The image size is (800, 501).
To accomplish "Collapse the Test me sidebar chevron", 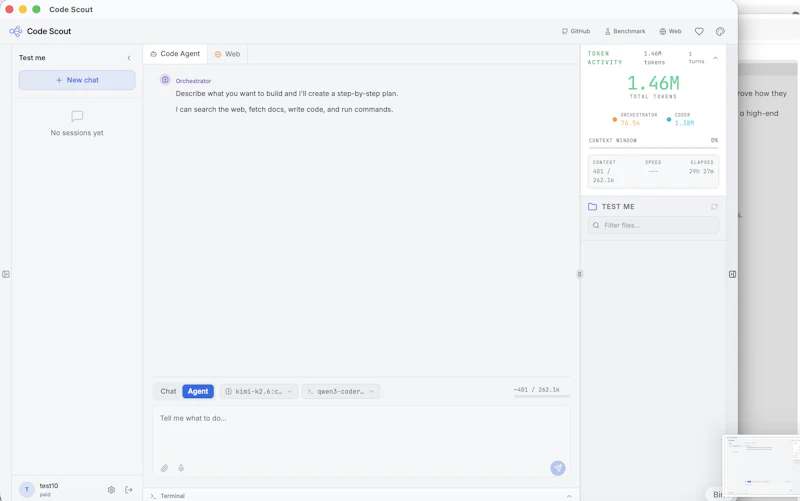I will tap(129, 58).
